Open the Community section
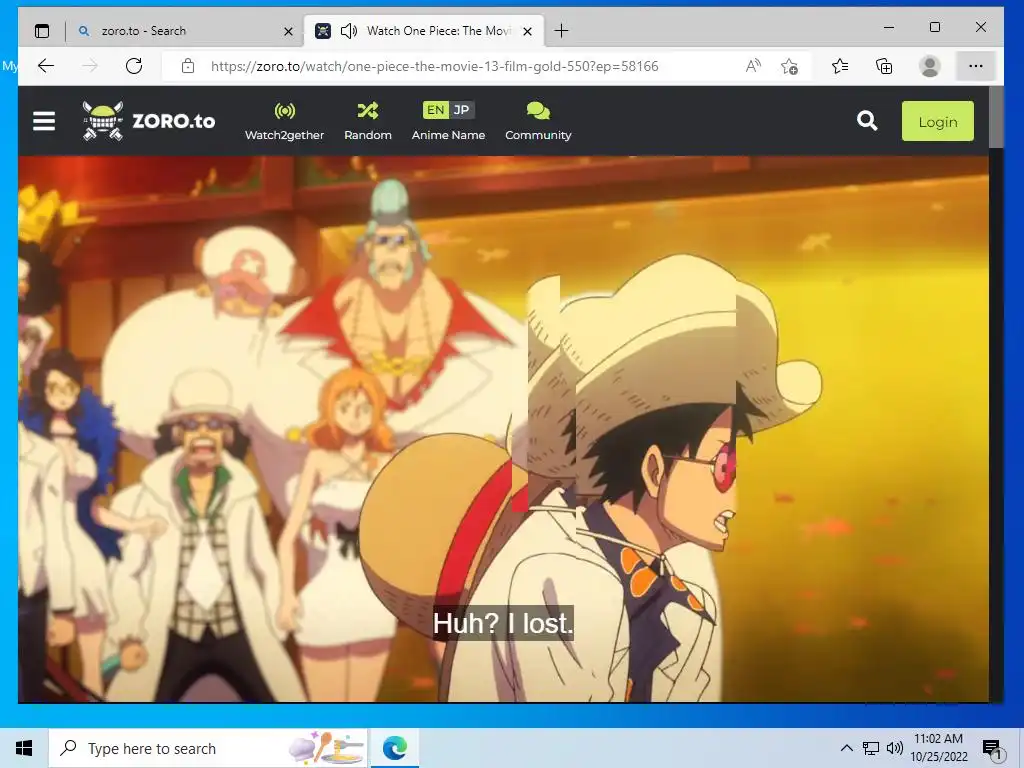1024x768 pixels. tap(538, 121)
